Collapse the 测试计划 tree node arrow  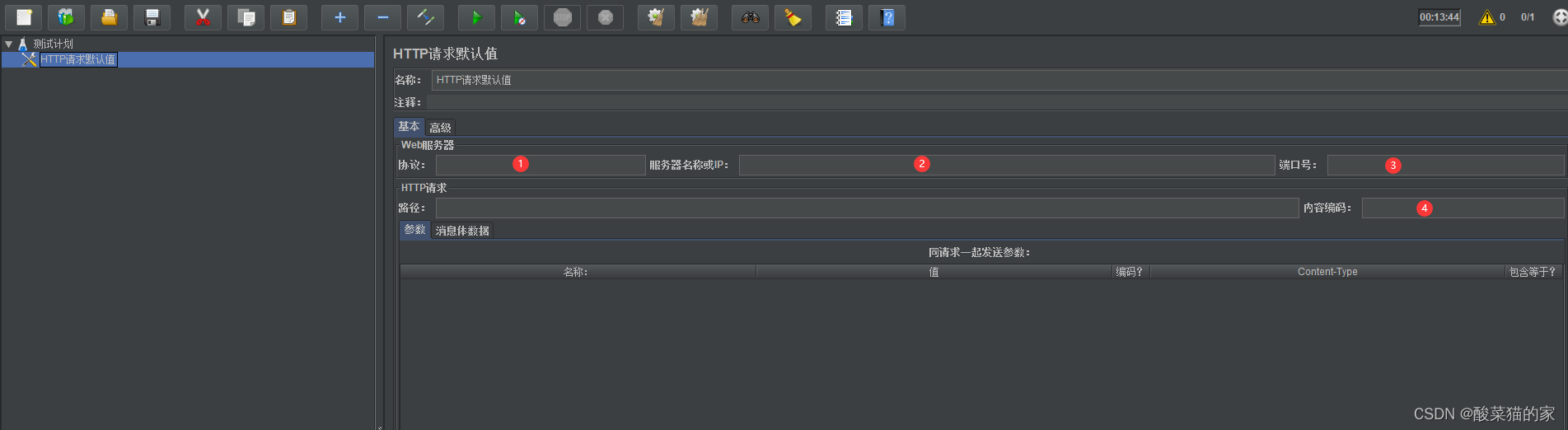point(9,44)
